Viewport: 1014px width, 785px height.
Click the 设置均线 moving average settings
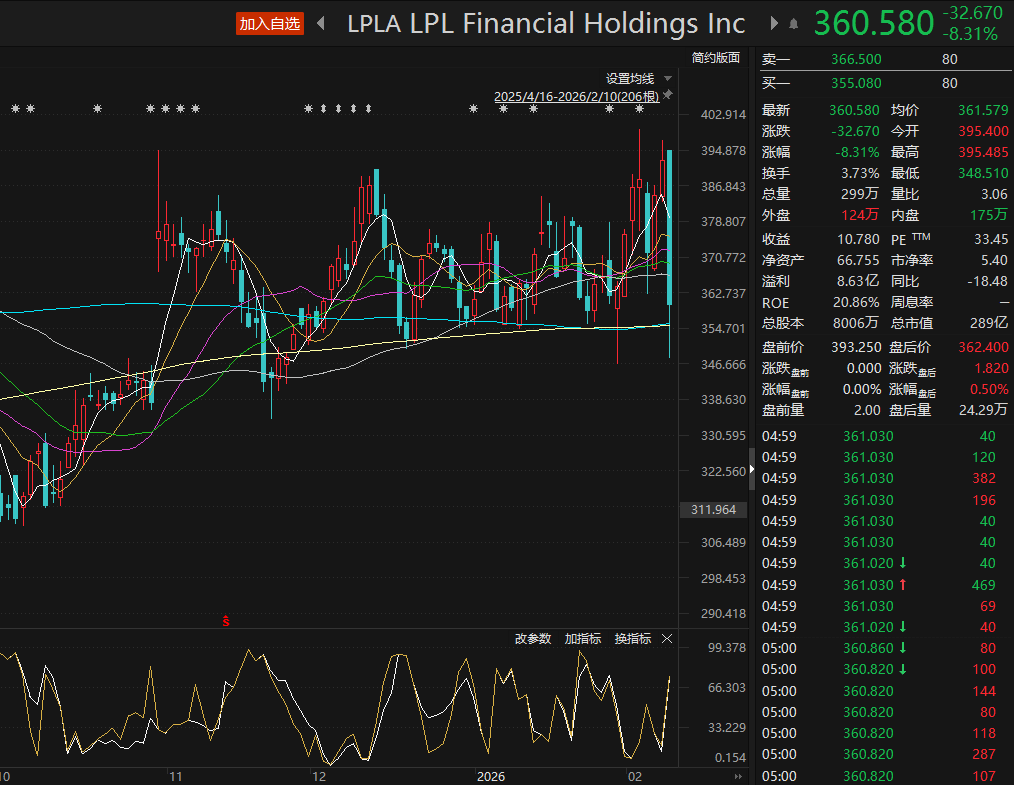tap(630, 79)
